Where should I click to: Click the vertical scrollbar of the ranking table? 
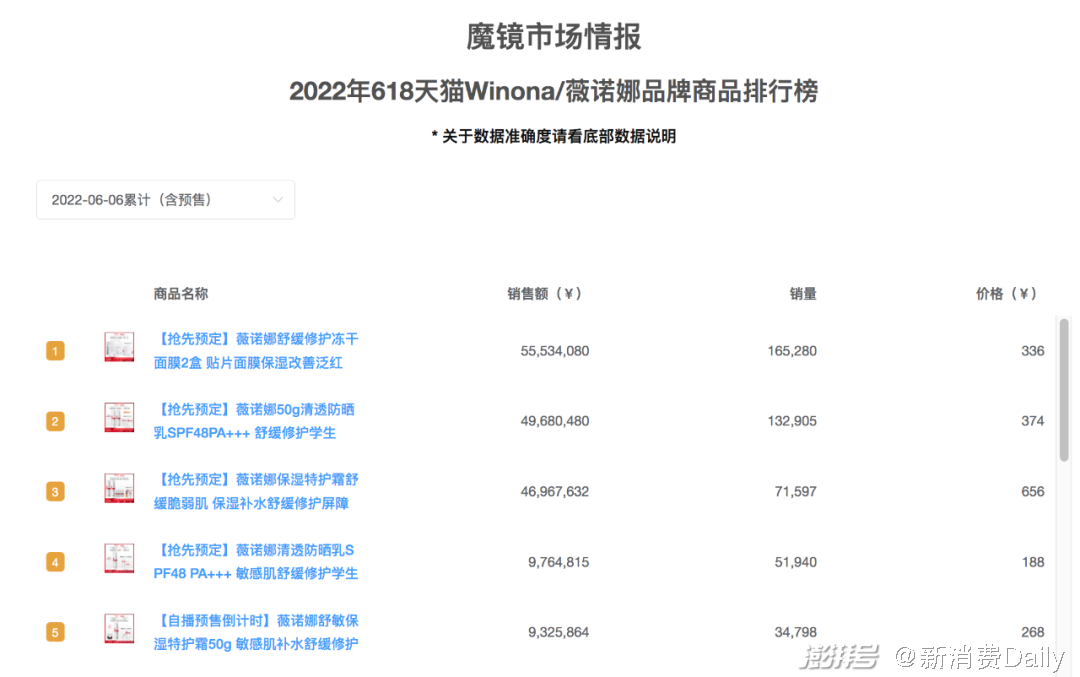1064,390
